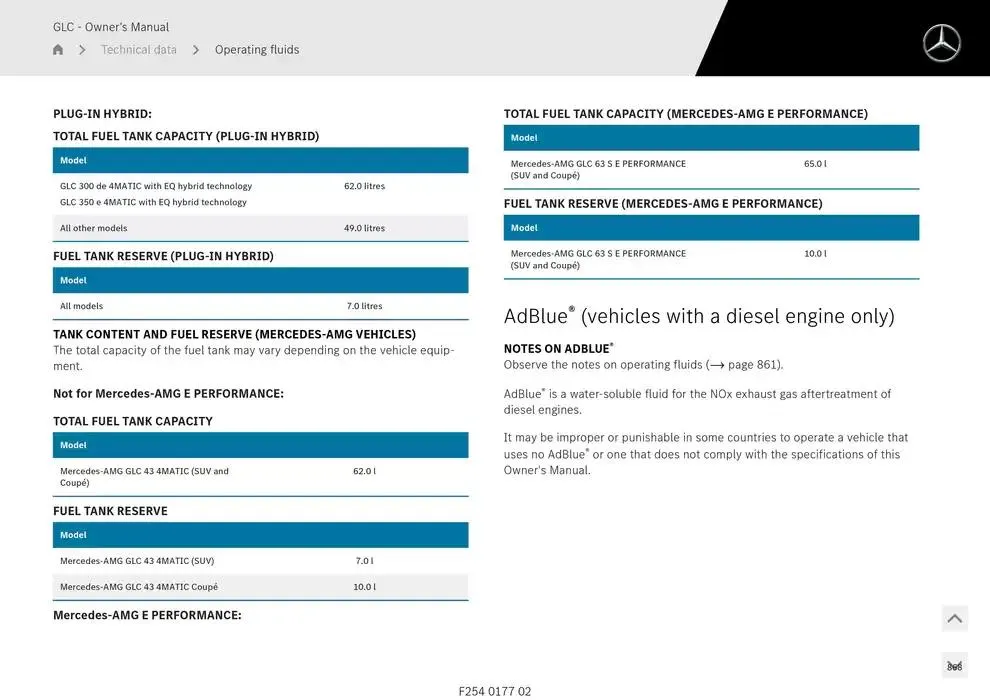The height and width of the screenshot is (700, 990).
Task: Click the Model header of plug-in hybrid capacity table
Action: click(260, 160)
